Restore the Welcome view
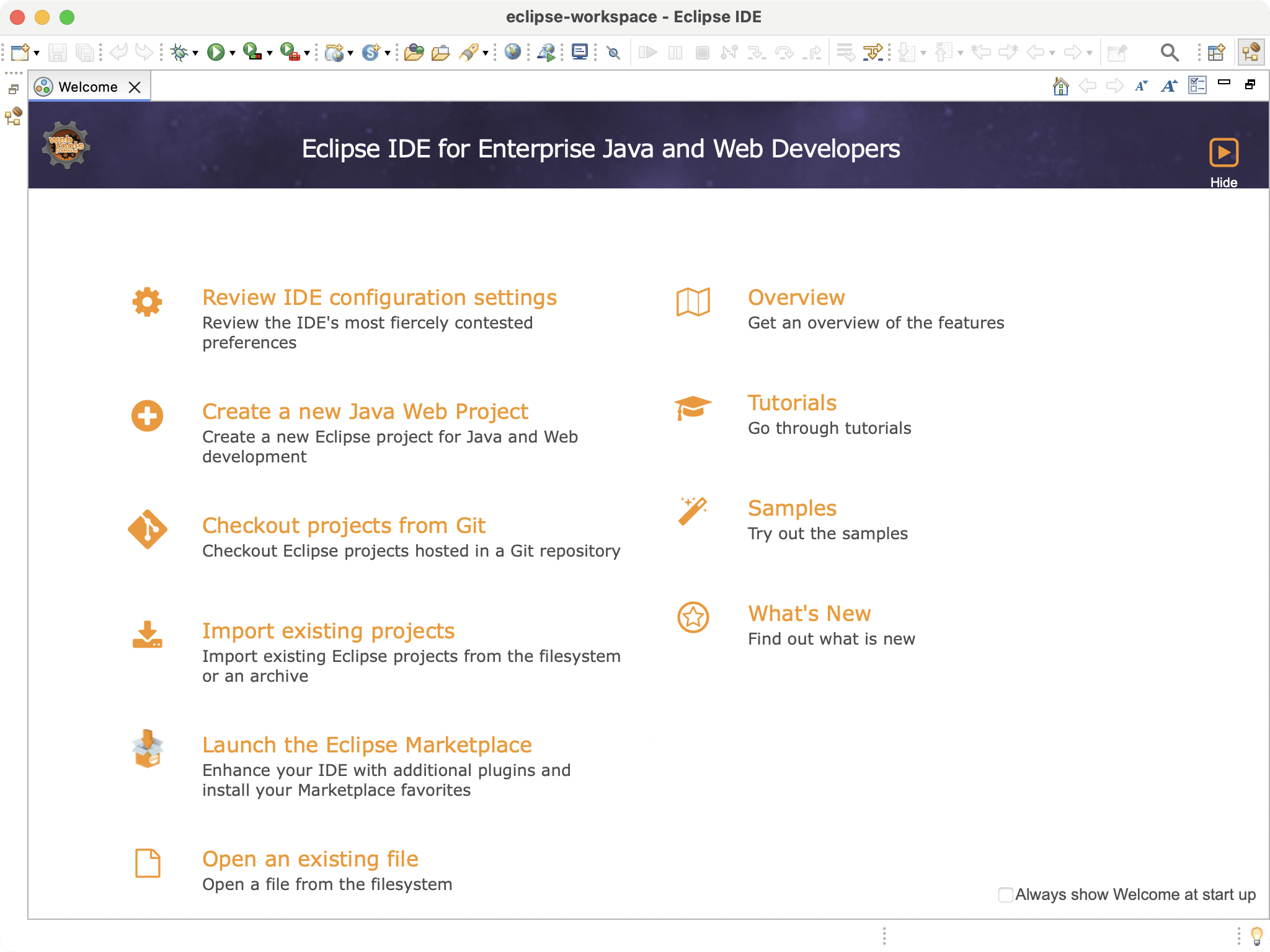This screenshot has width=1270, height=952. 1250,84
